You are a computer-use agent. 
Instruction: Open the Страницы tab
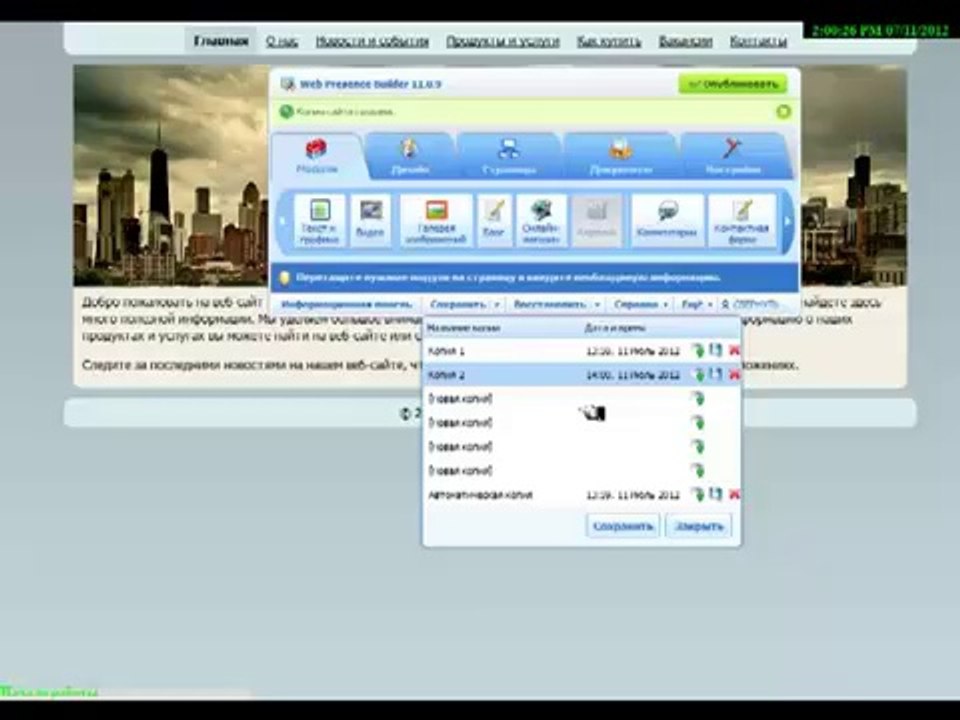[508, 156]
